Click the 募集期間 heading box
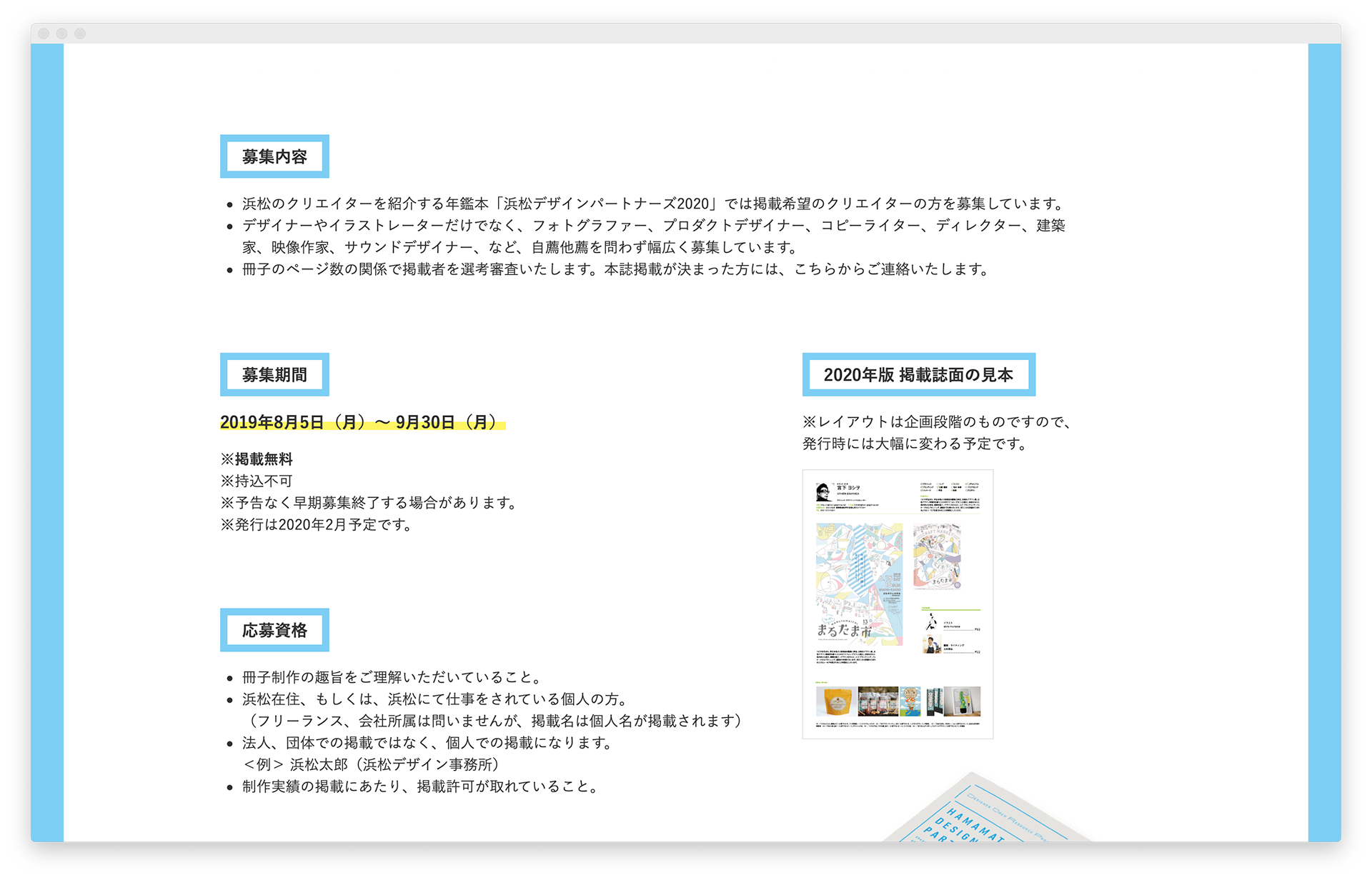1372x880 pixels. point(274,375)
